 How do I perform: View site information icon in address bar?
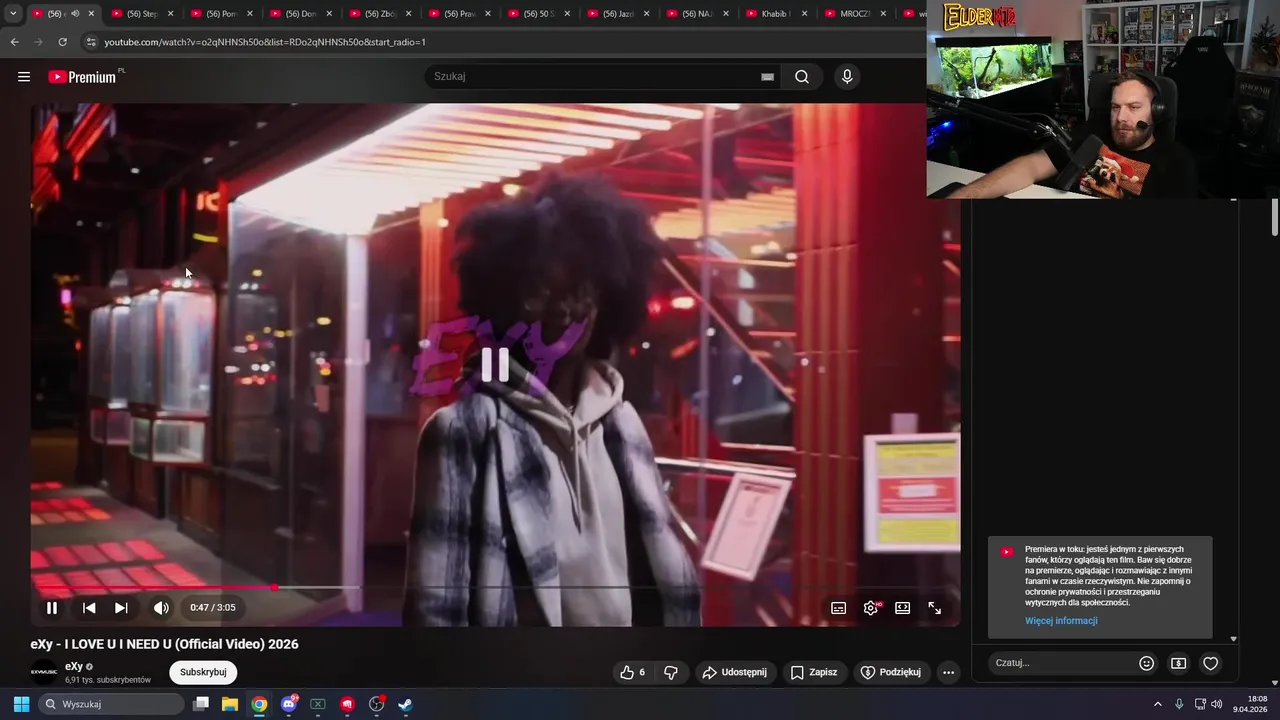pyautogui.click(x=91, y=42)
